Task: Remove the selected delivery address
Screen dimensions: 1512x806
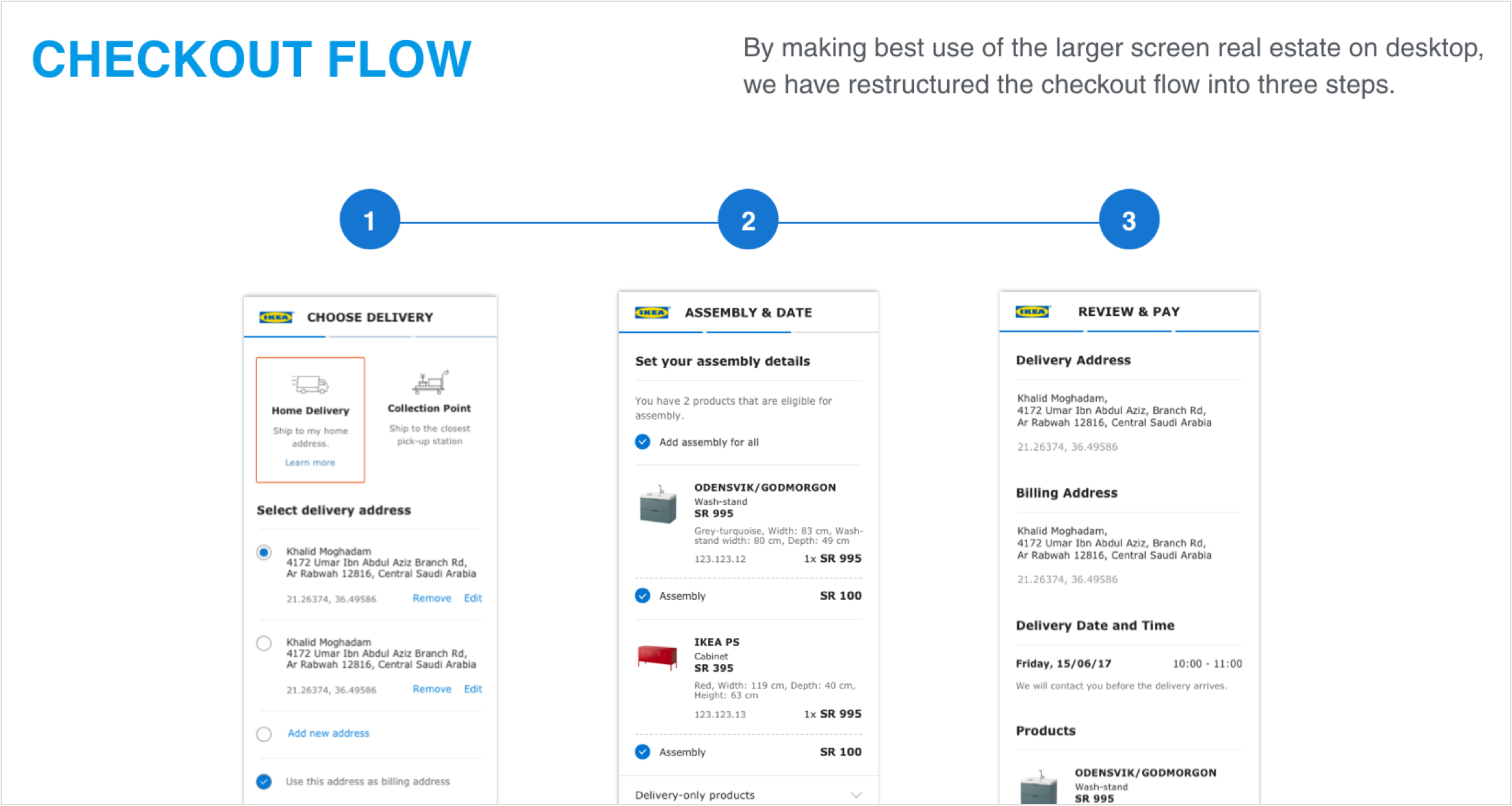Action: tap(431, 598)
